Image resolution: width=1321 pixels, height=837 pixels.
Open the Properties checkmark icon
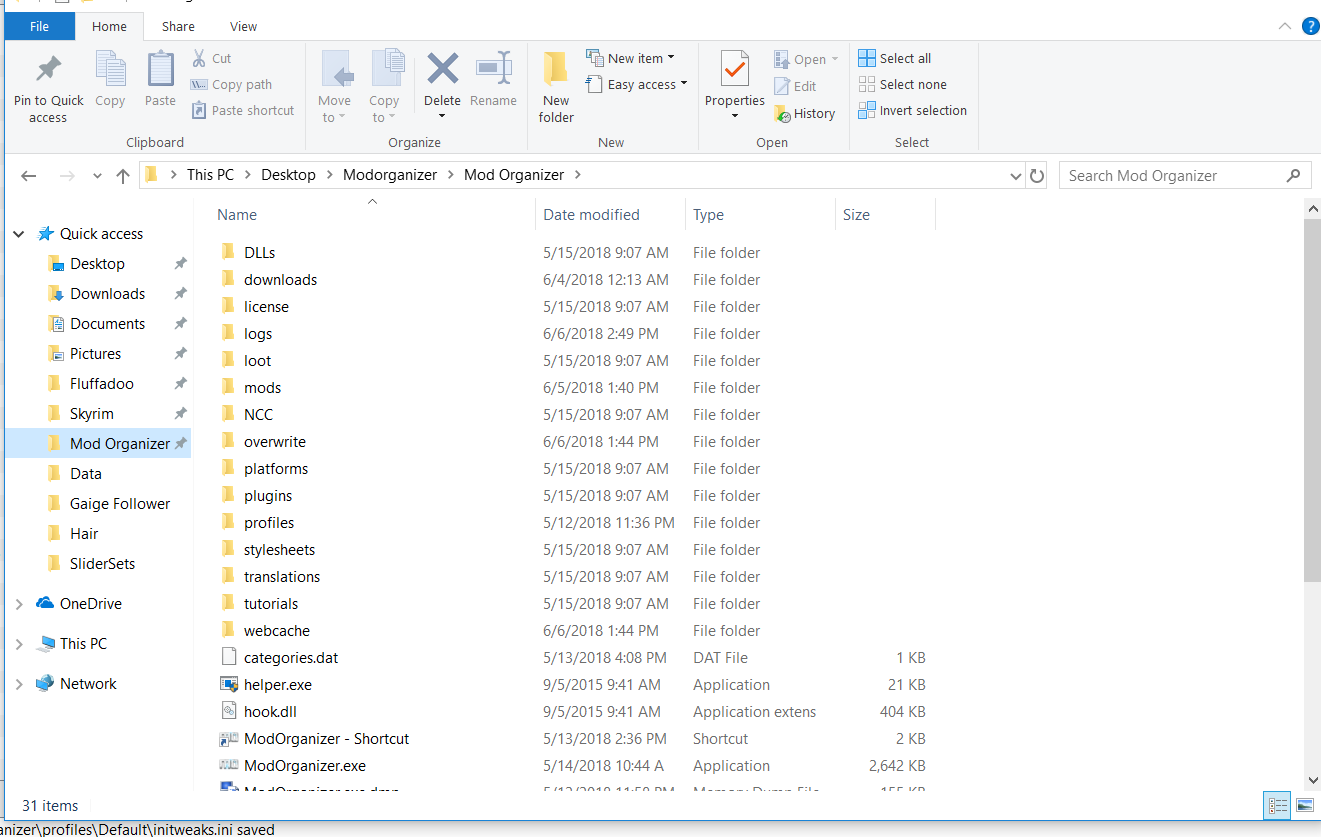coord(735,69)
